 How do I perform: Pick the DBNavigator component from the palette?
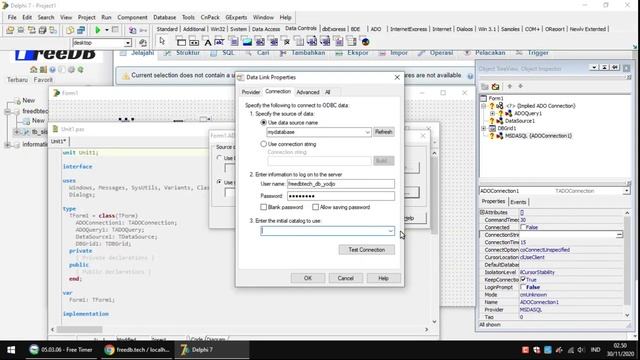click(194, 42)
